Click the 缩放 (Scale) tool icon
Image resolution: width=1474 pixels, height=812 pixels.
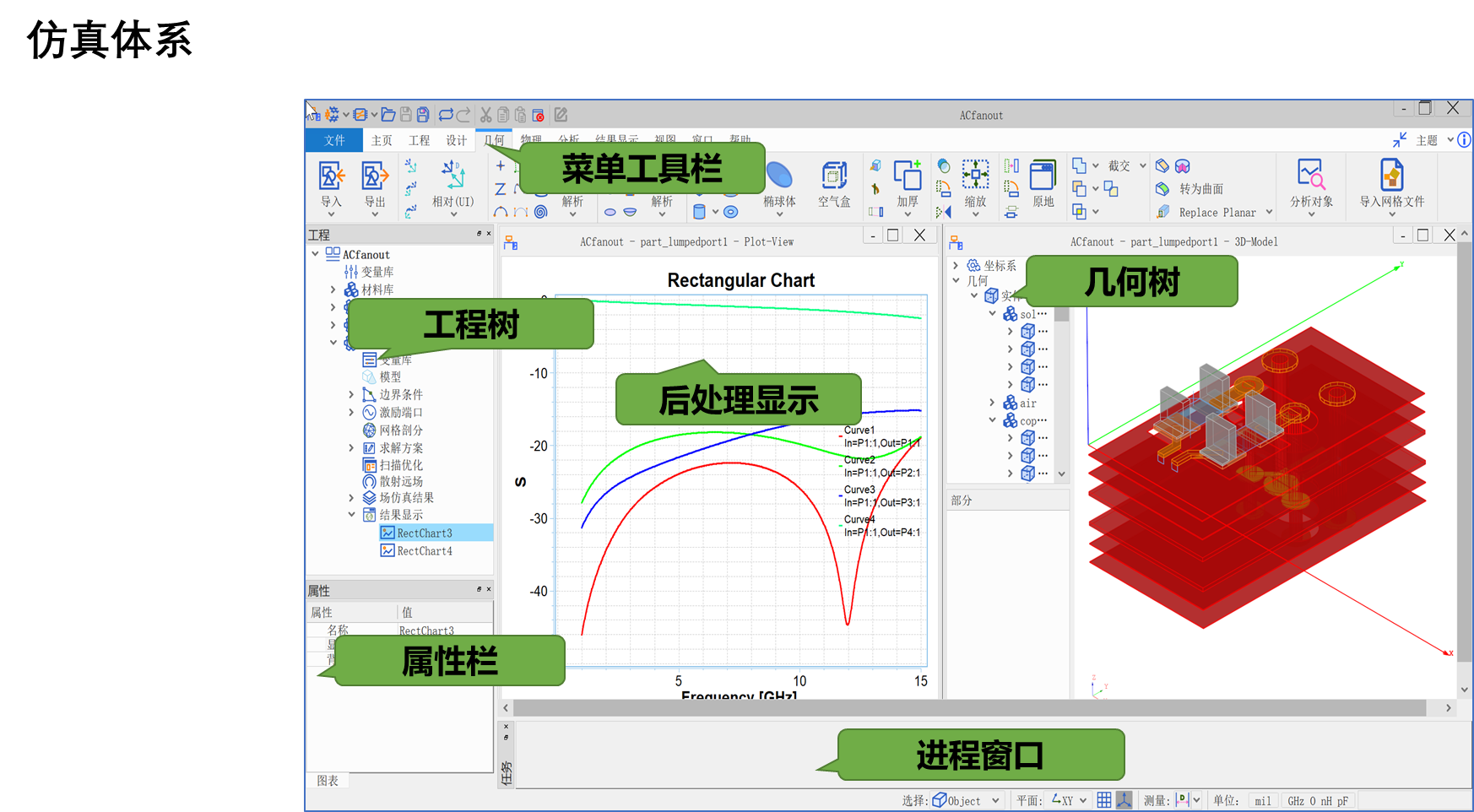point(975,176)
